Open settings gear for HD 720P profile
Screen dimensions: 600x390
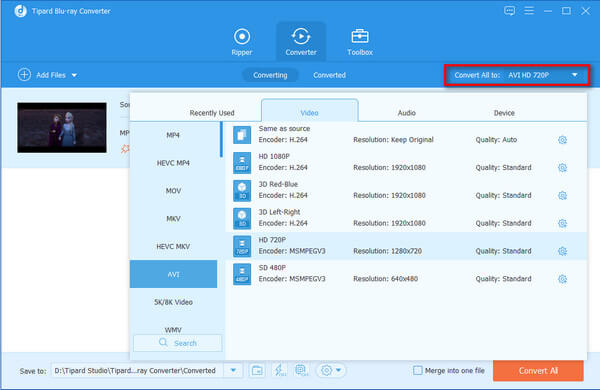pyautogui.click(x=562, y=251)
